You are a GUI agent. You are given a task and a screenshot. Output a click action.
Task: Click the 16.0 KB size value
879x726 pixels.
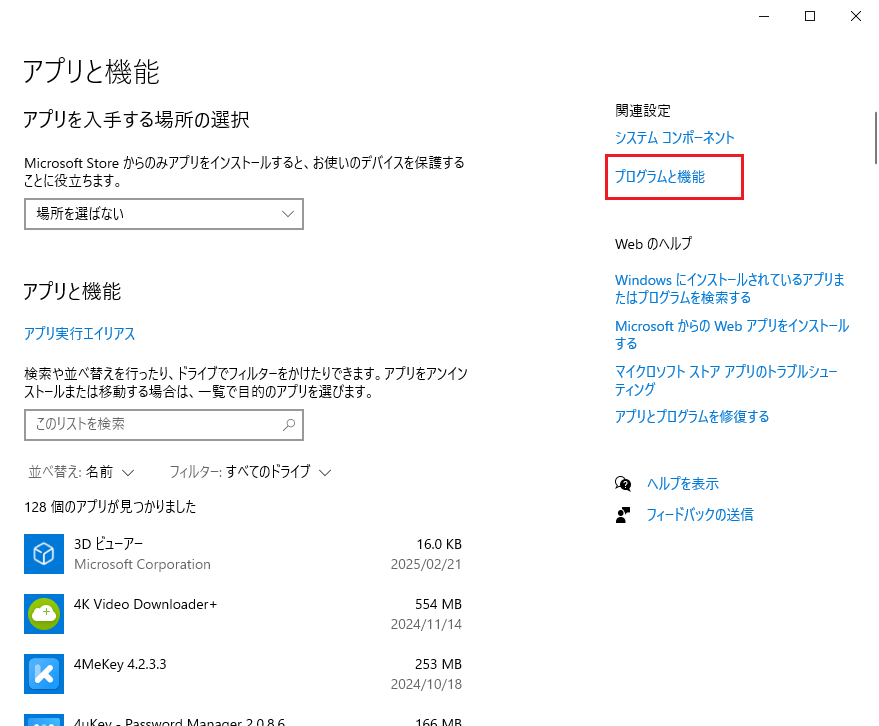pyautogui.click(x=439, y=544)
